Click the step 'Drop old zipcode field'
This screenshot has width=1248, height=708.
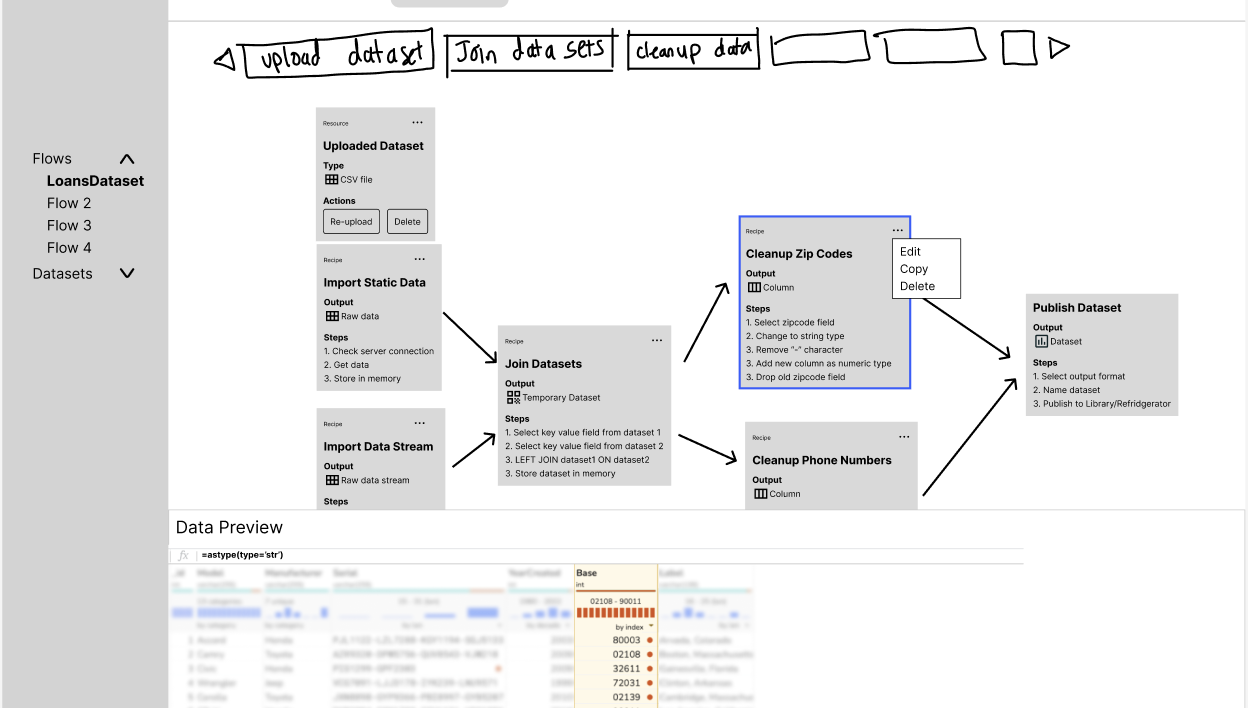pyautogui.click(x=795, y=377)
